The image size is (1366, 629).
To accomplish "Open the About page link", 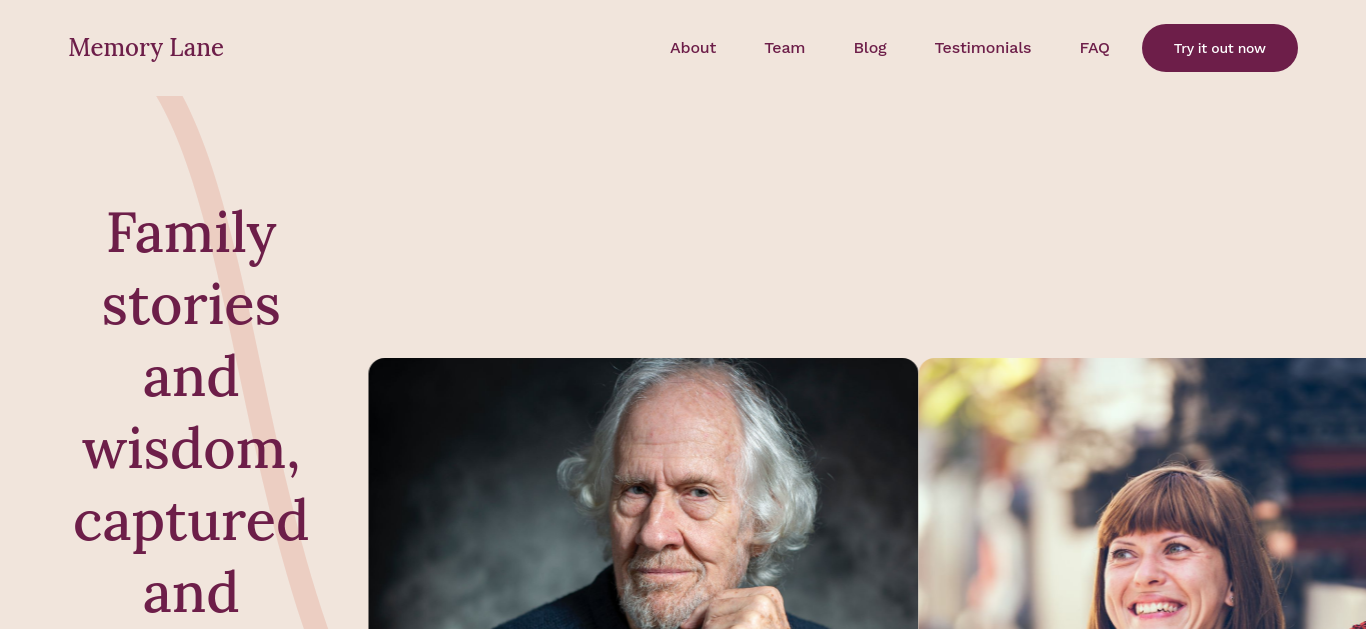I will (693, 48).
